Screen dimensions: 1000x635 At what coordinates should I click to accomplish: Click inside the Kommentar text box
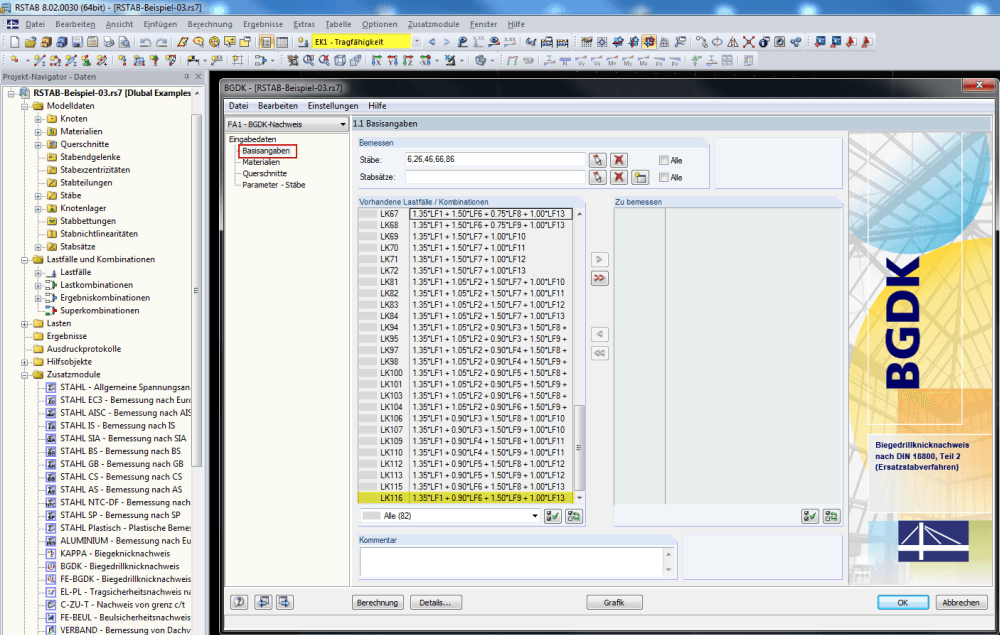coord(512,562)
